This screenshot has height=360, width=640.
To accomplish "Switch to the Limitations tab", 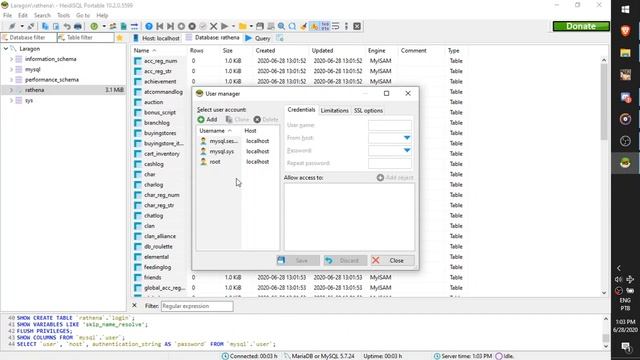I will click(335, 111).
